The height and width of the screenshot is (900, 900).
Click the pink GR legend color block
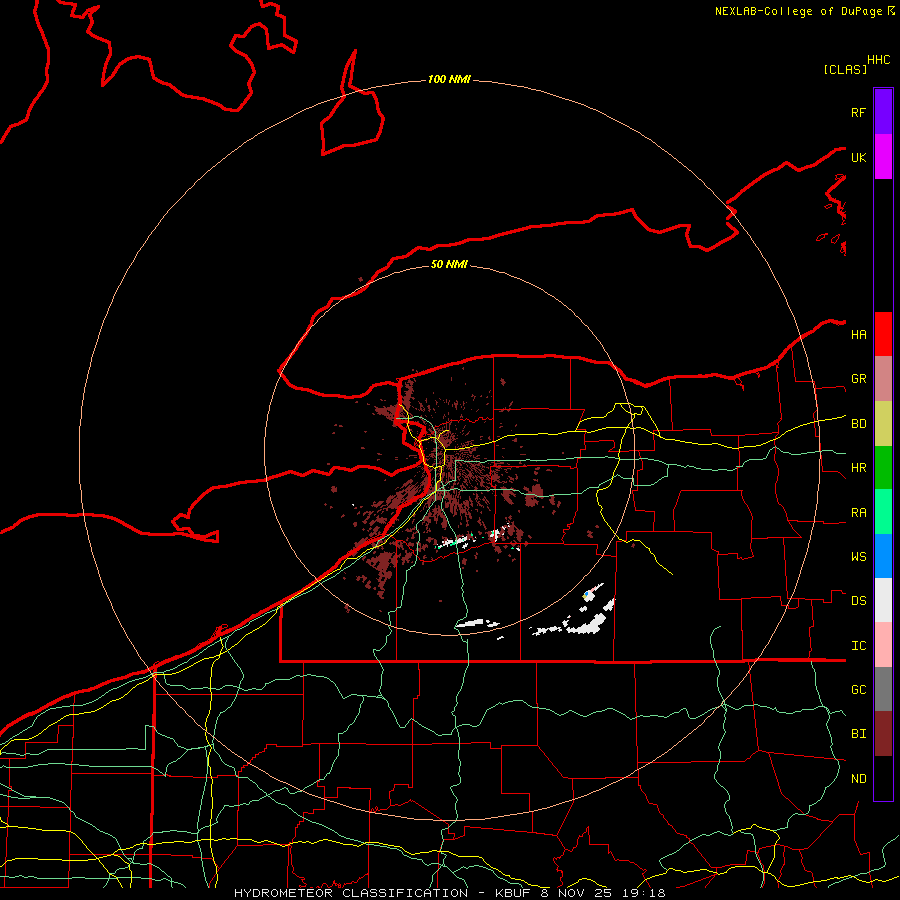[883, 379]
